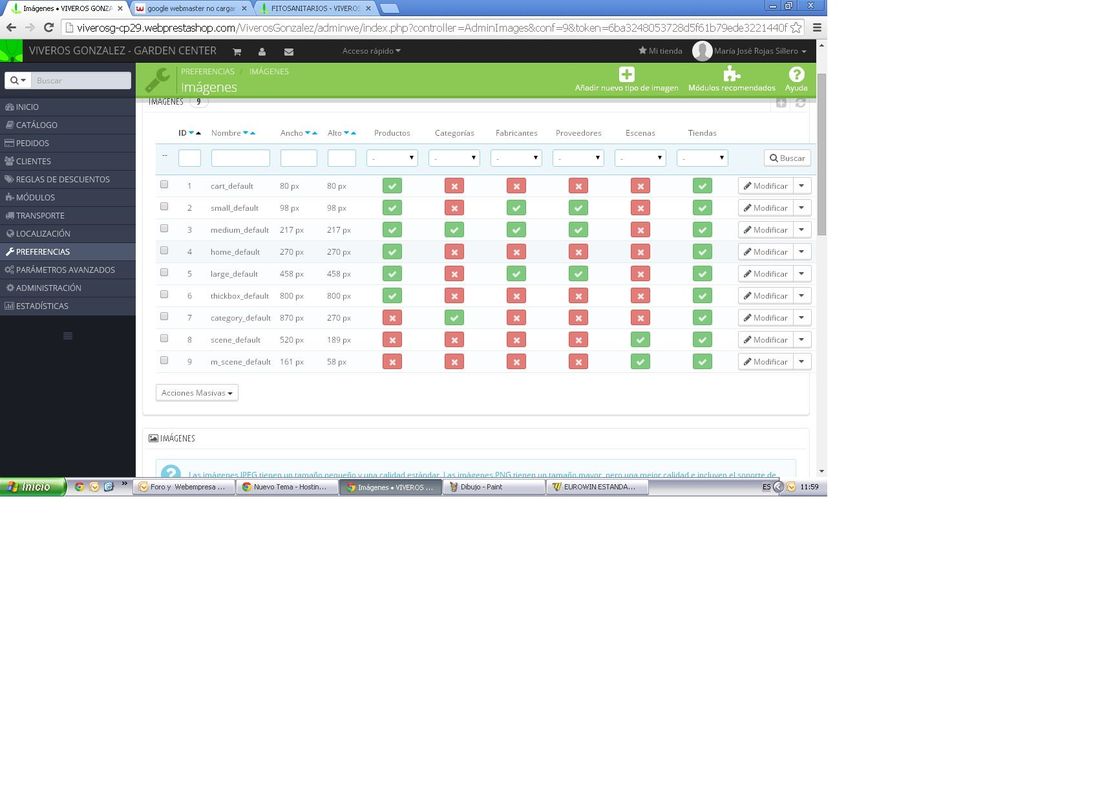Click the browser reload icon
1100x799 pixels.
(x=48, y=27)
